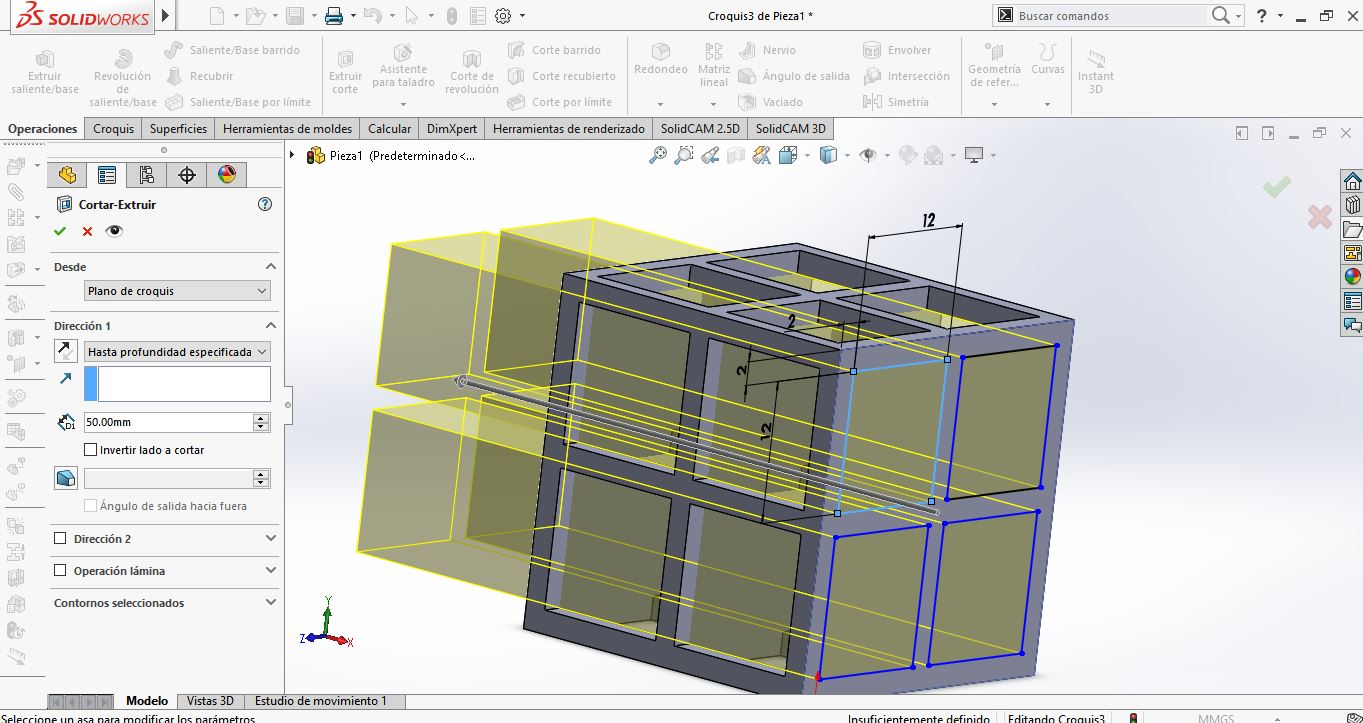Switch to the Croquis tab
This screenshot has width=1363, height=723.
[x=113, y=129]
